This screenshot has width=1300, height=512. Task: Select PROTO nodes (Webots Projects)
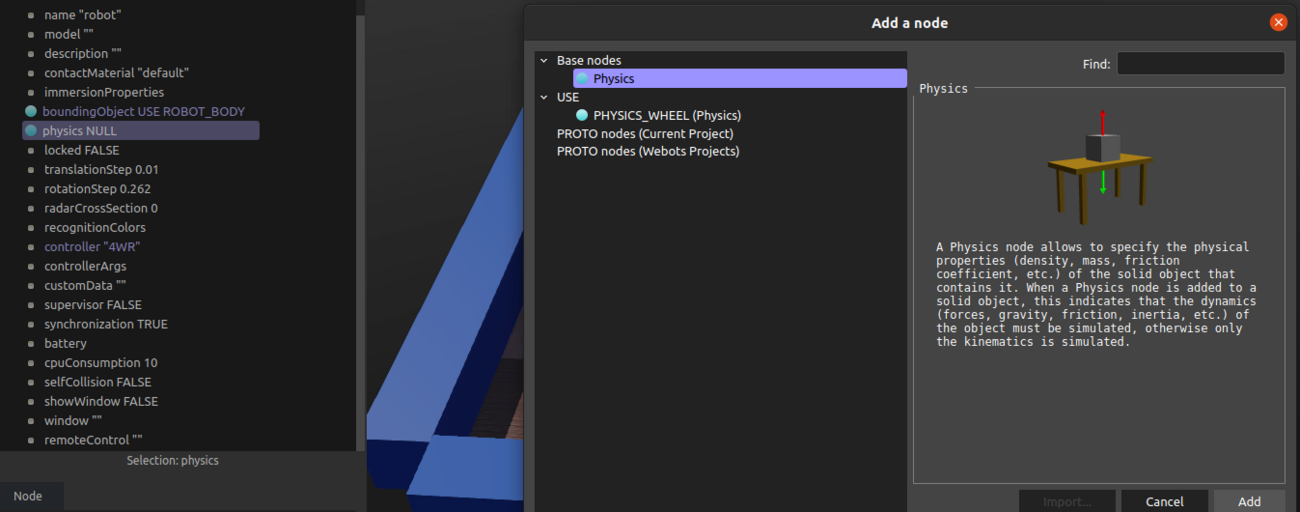click(648, 152)
